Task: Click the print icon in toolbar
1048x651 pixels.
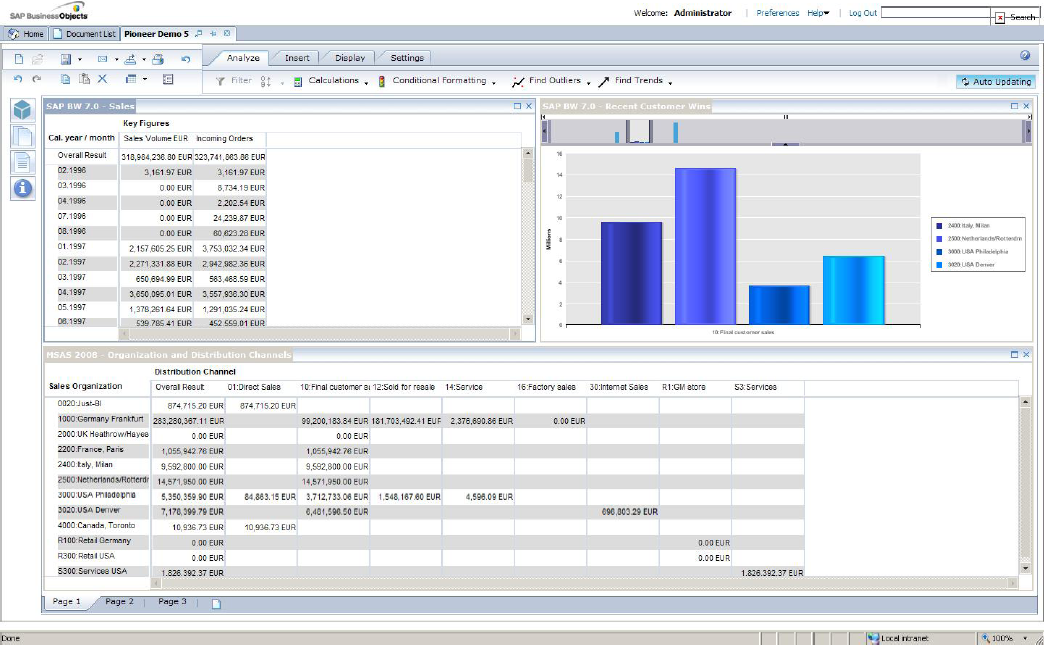Action: pos(158,60)
